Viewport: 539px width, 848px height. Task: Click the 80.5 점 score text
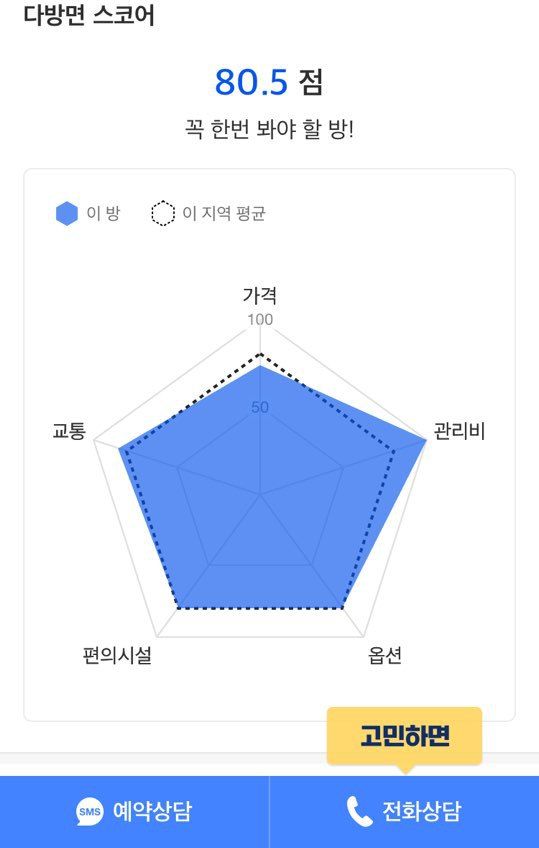[x=269, y=82]
